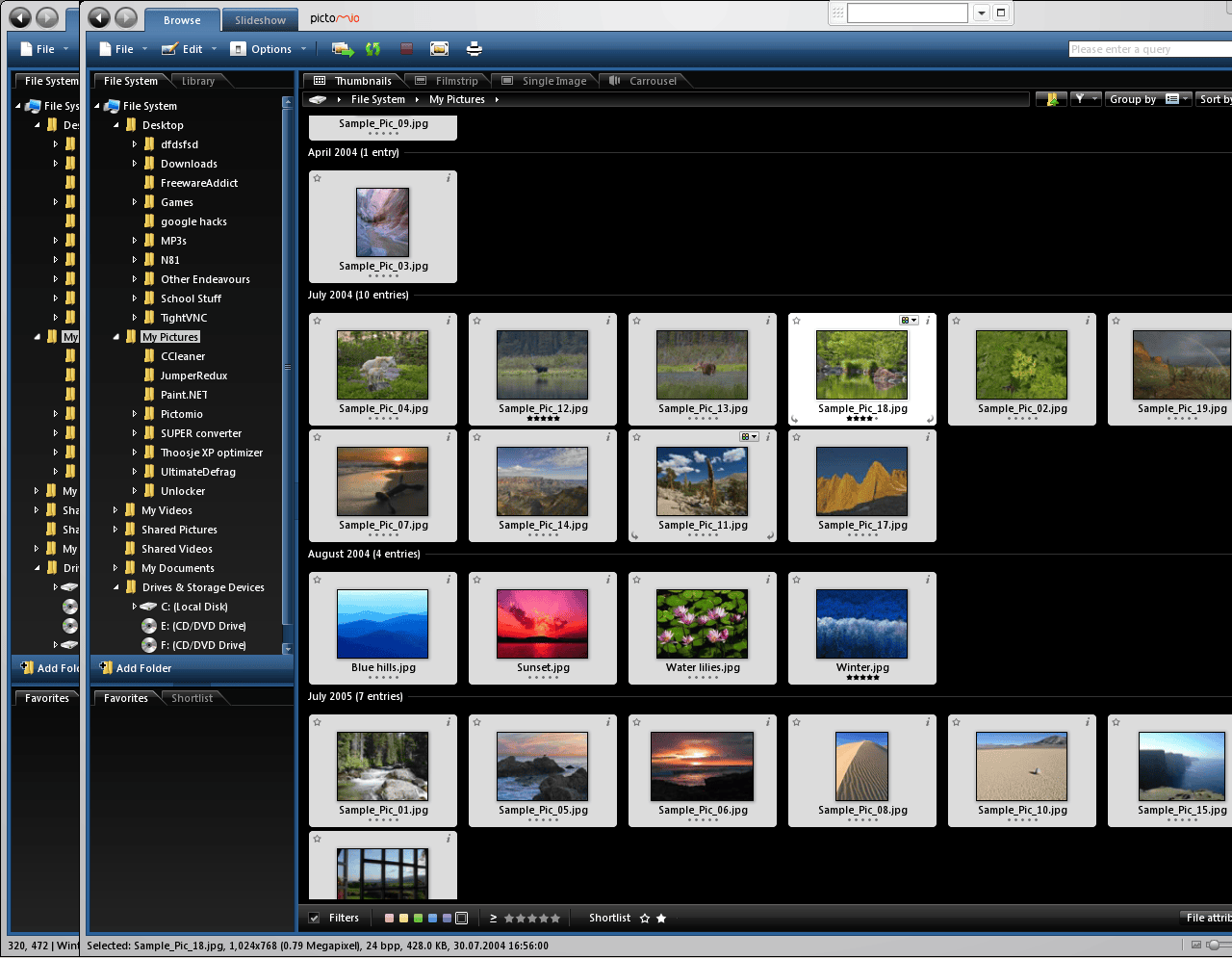Expand the C: (Local Disk) drive node

tap(135, 607)
